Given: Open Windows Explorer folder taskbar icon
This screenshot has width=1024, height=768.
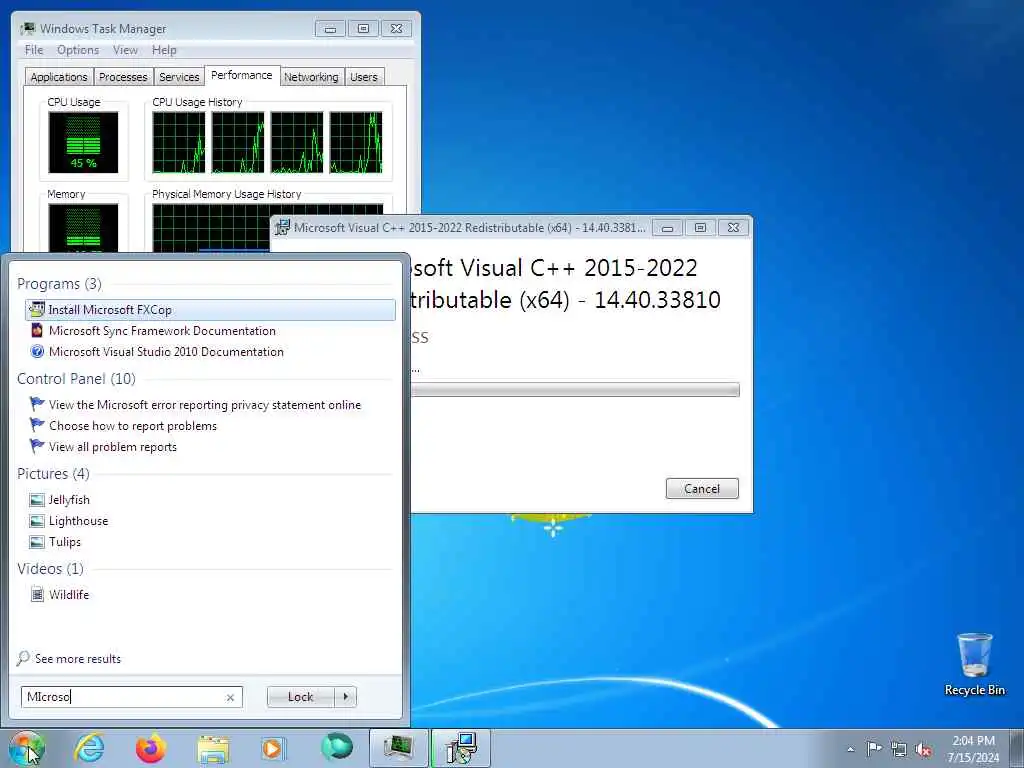Looking at the screenshot, I should click(x=213, y=749).
